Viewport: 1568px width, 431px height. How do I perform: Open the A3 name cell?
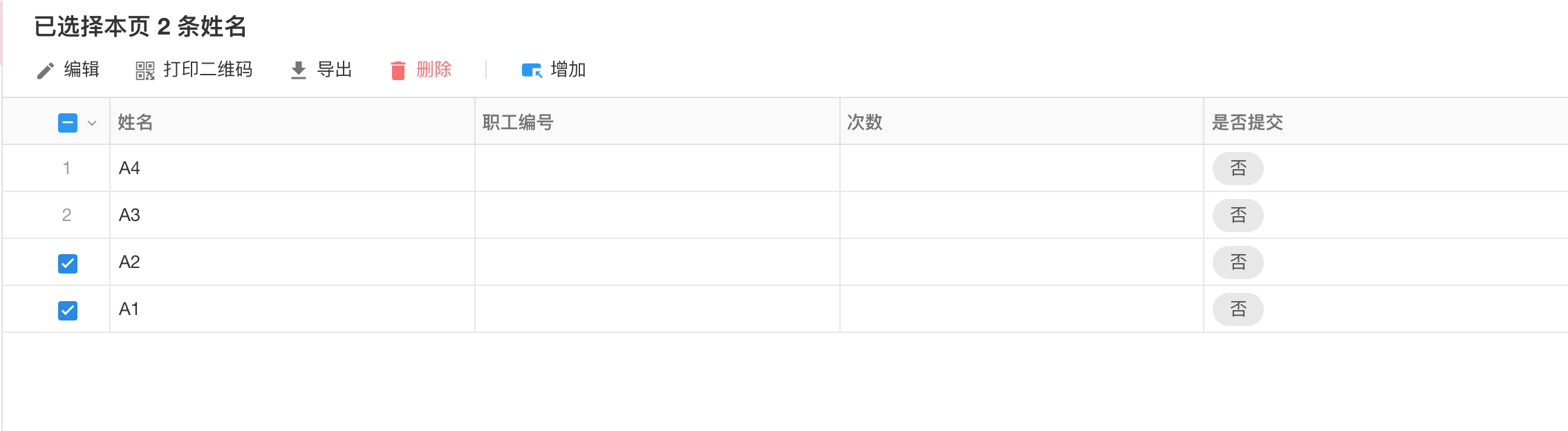(130, 215)
